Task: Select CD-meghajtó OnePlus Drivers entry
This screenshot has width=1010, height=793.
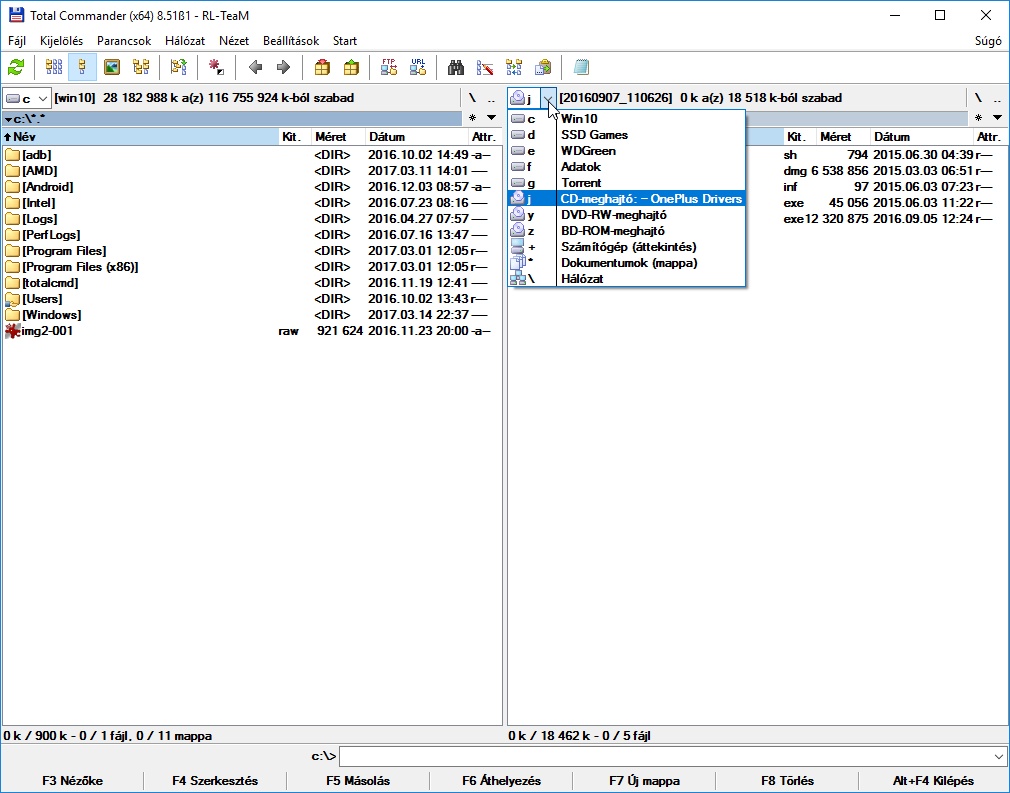Action: 627,199
